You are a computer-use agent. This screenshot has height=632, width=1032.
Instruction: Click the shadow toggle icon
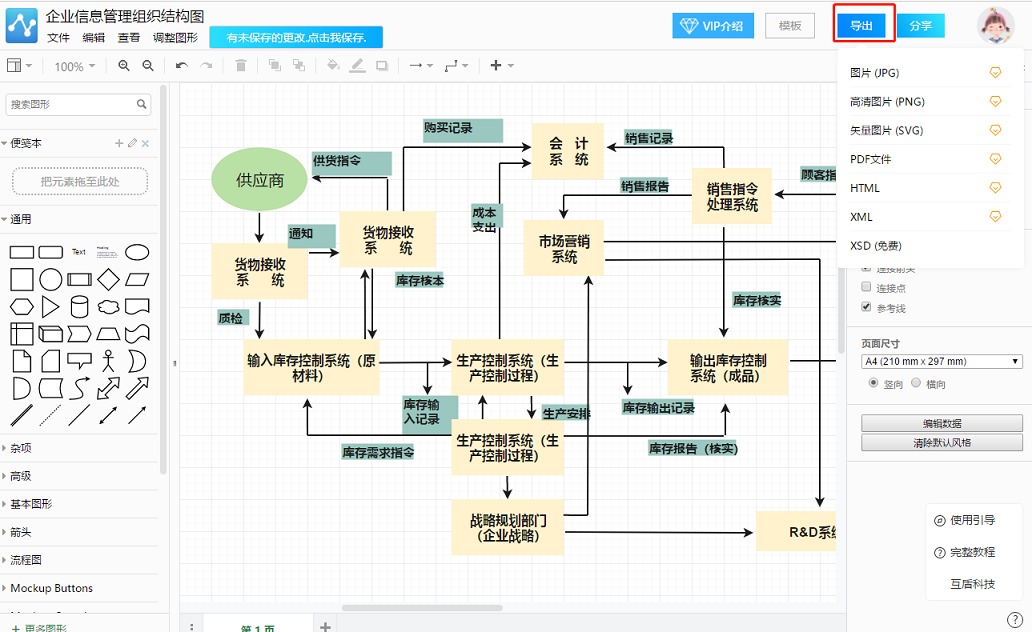[x=382, y=65]
